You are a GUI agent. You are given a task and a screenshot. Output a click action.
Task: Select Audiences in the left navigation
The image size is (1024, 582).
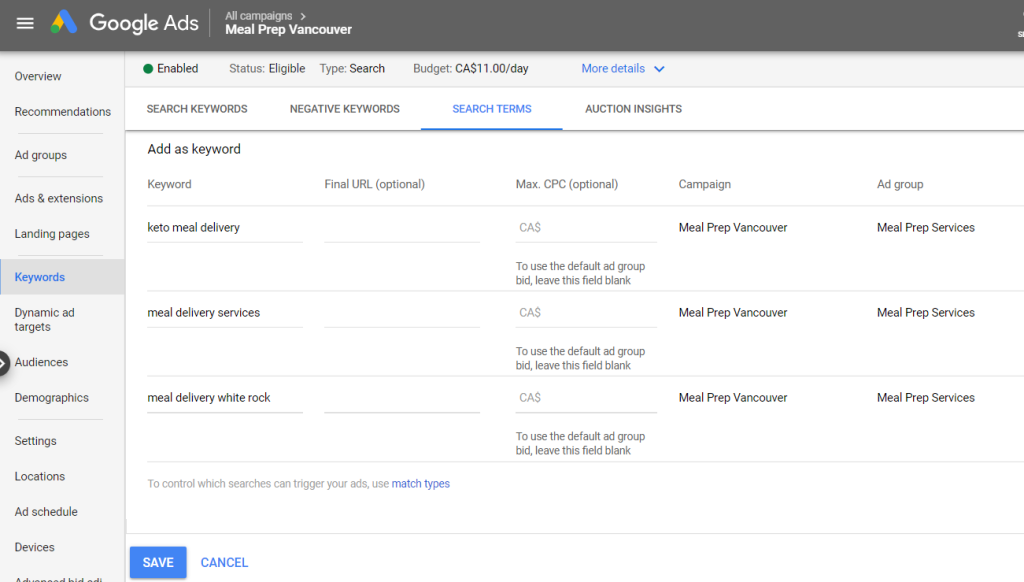(x=41, y=363)
